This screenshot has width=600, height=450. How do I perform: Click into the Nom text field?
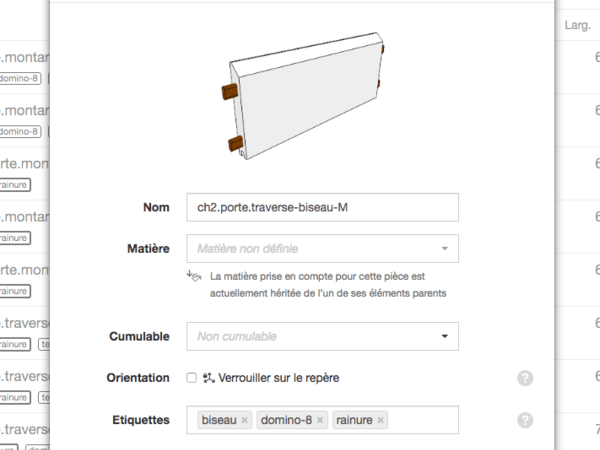click(320, 207)
